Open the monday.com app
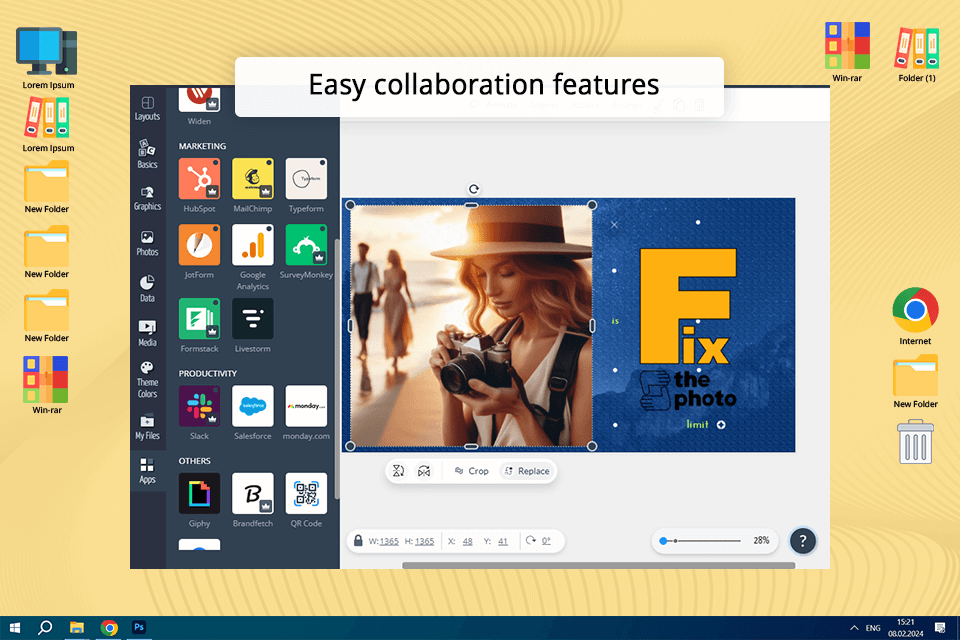The height and width of the screenshot is (640, 960). 306,406
